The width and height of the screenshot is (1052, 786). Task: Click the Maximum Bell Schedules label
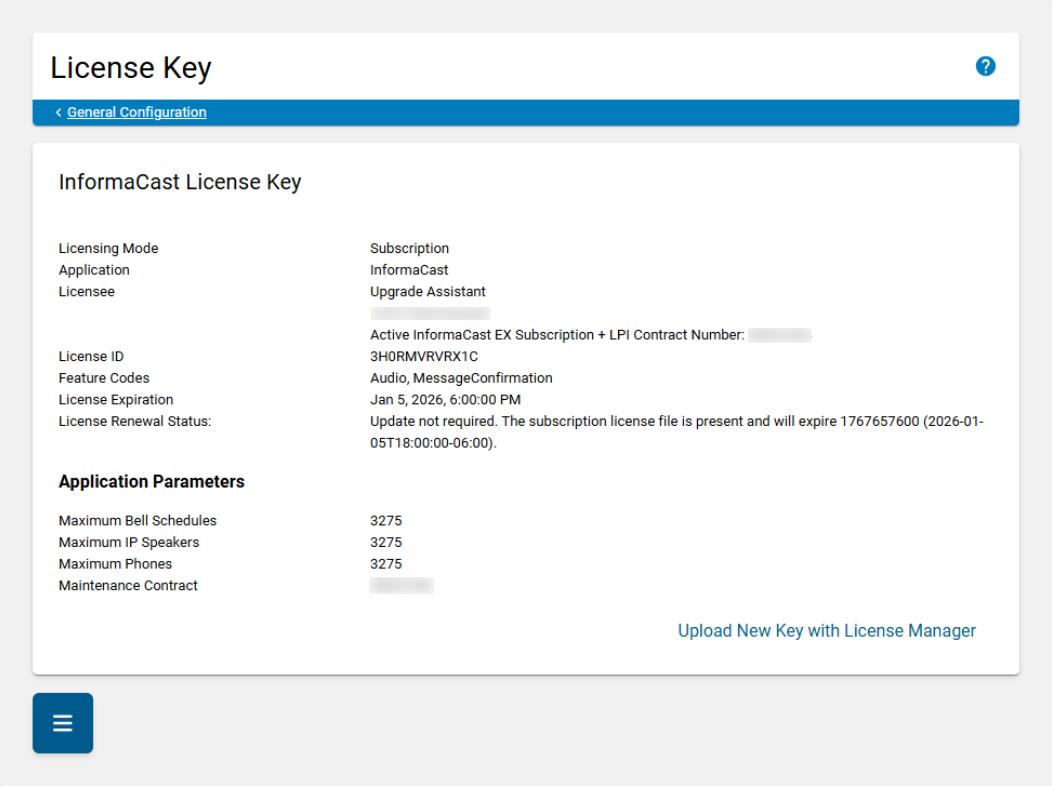tap(138, 521)
